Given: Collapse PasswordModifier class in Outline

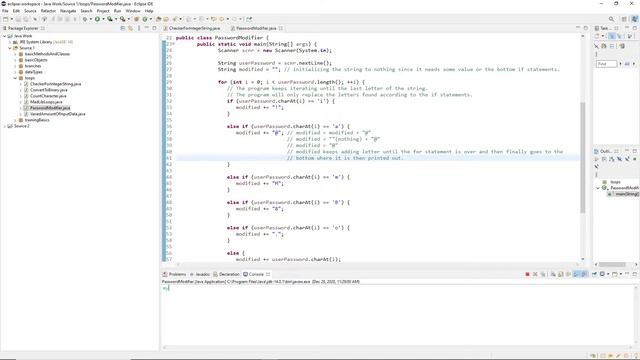Looking at the screenshot, I should [x=598, y=188].
